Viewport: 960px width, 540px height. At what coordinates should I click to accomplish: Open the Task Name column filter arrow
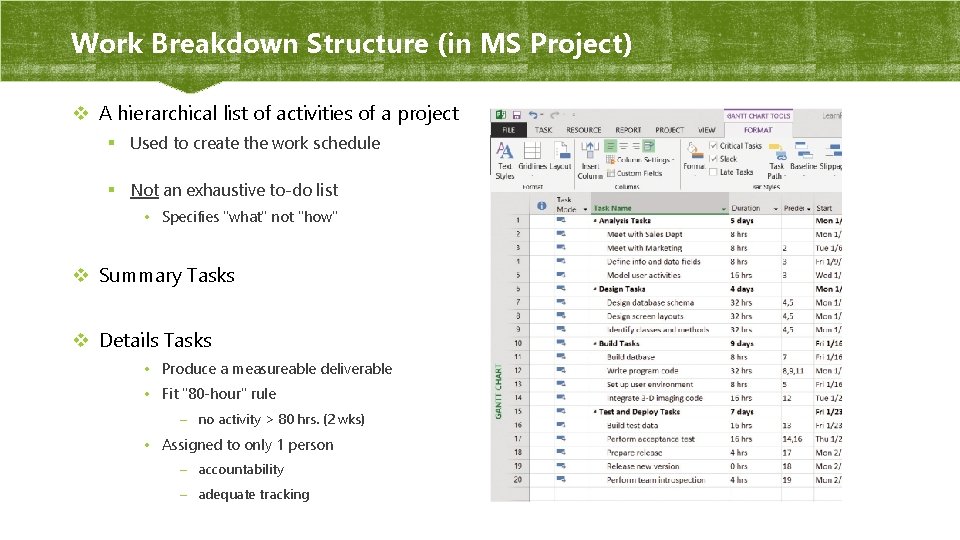(723, 209)
